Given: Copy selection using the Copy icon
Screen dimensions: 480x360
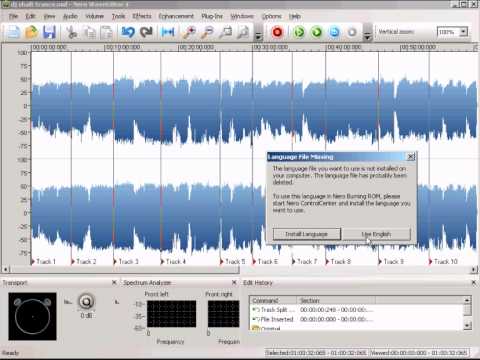Looking at the screenshot, I should tap(89, 32).
